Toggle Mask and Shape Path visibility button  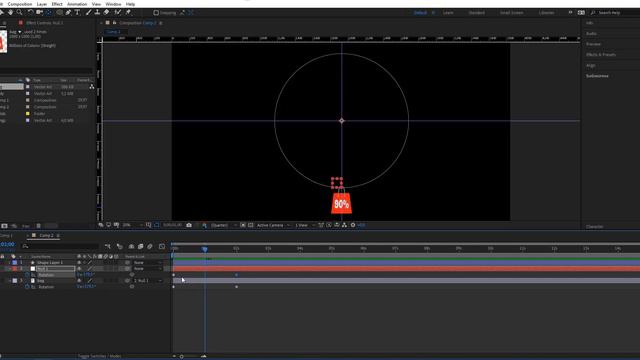pos(157,225)
